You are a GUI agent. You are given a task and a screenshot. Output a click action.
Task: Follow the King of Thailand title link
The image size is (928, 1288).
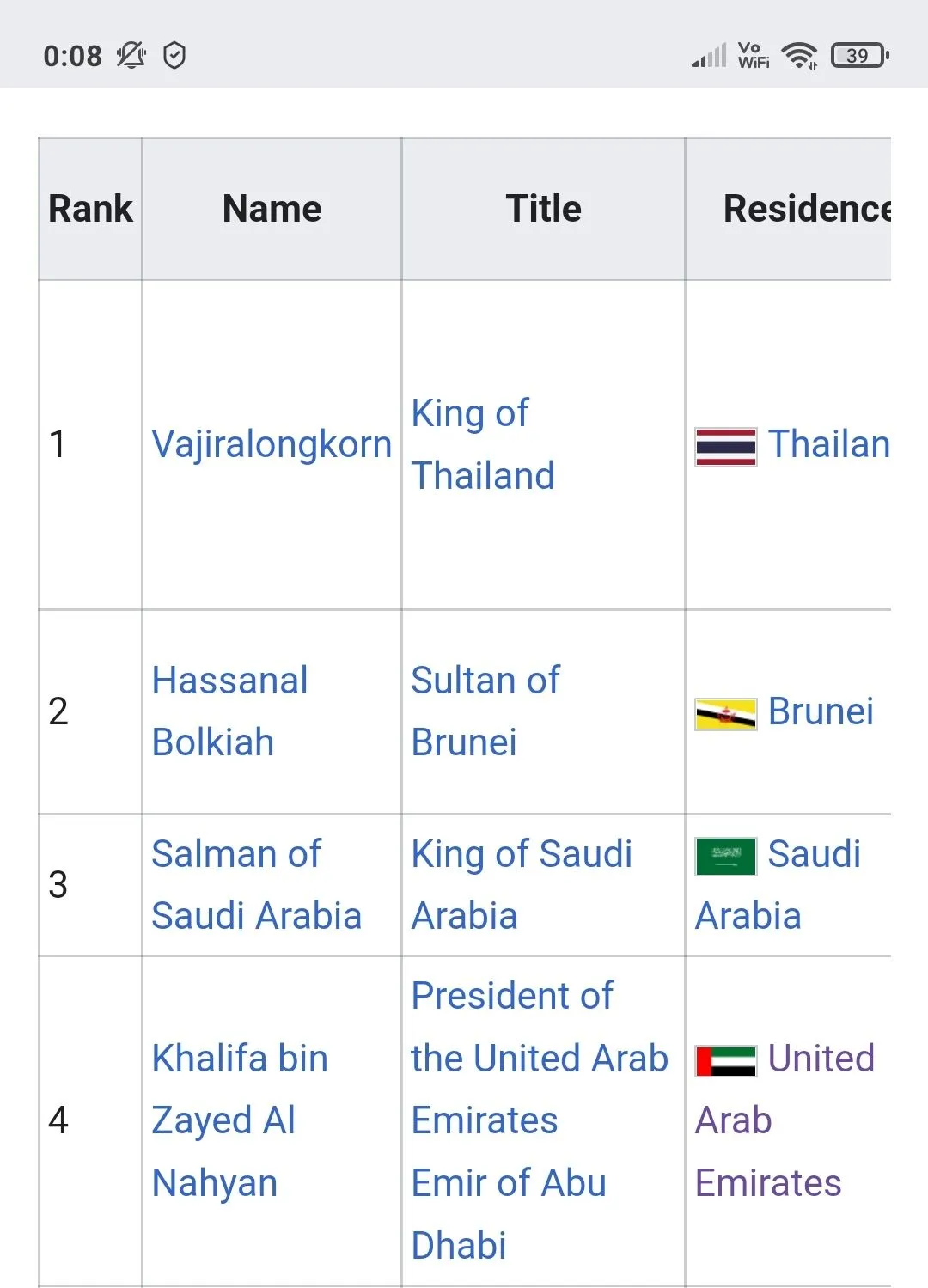(x=483, y=445)
